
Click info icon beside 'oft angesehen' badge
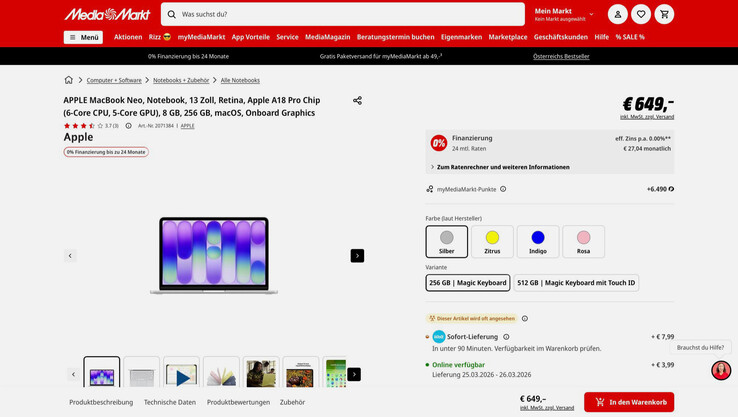click(x=525, y=319)
